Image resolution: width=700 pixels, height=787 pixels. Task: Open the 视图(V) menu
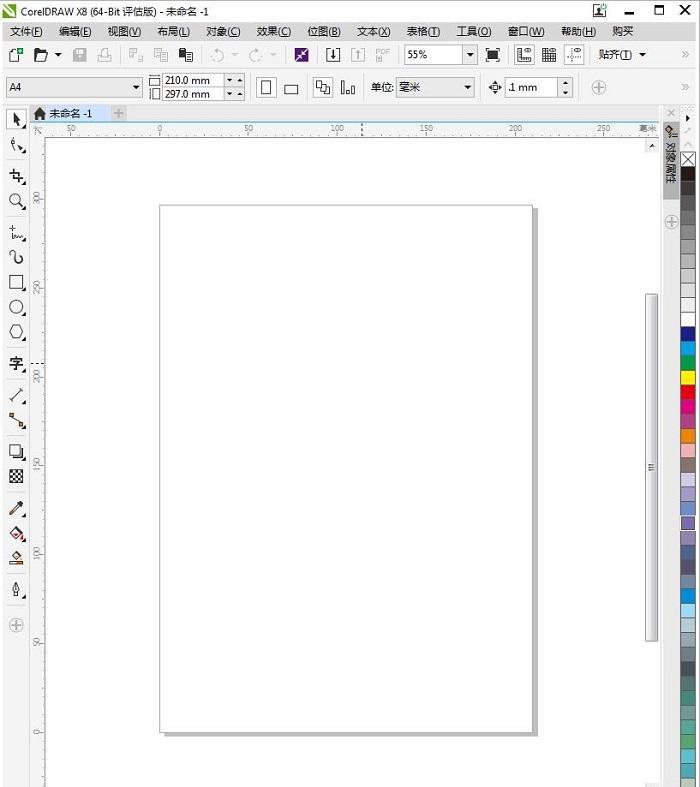124,32
